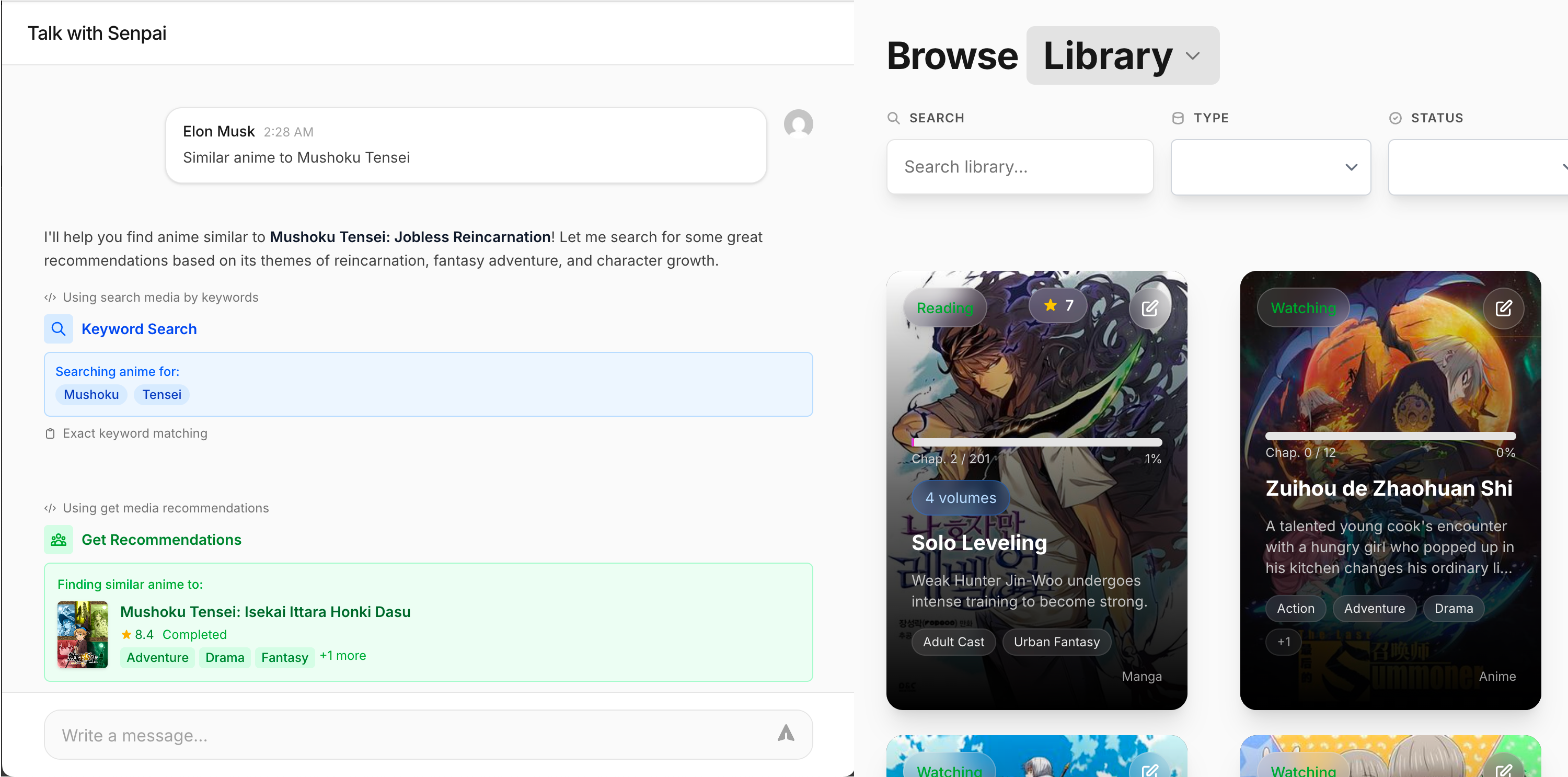1568x777 pixels.
Task: Expand the Type filter dropdown
Action: pyautogui.click(x=1271, y=167)
